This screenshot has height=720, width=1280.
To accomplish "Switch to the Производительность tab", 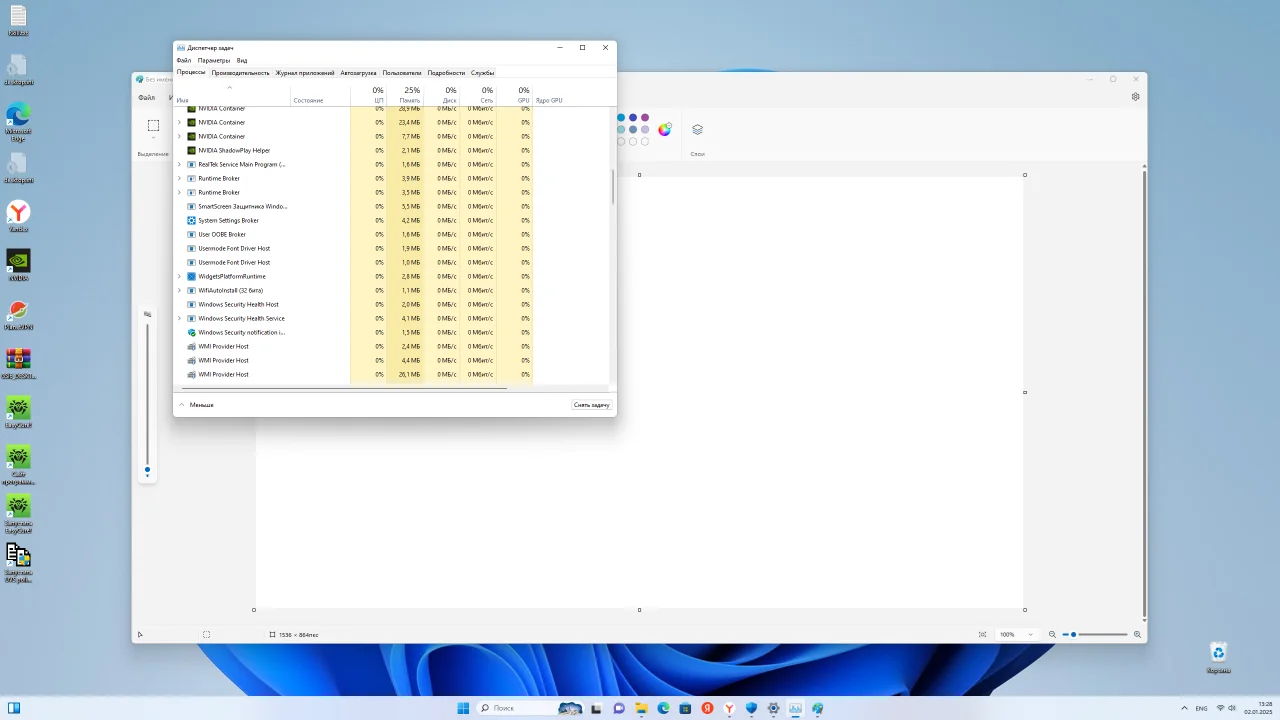I will pos(240,73).
